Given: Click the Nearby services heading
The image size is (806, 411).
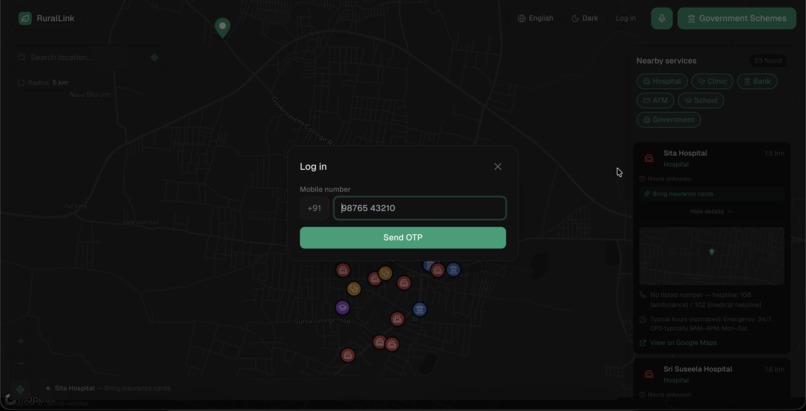Looking at the screenshot, I should pyautogui.click(x=666, y=61).
